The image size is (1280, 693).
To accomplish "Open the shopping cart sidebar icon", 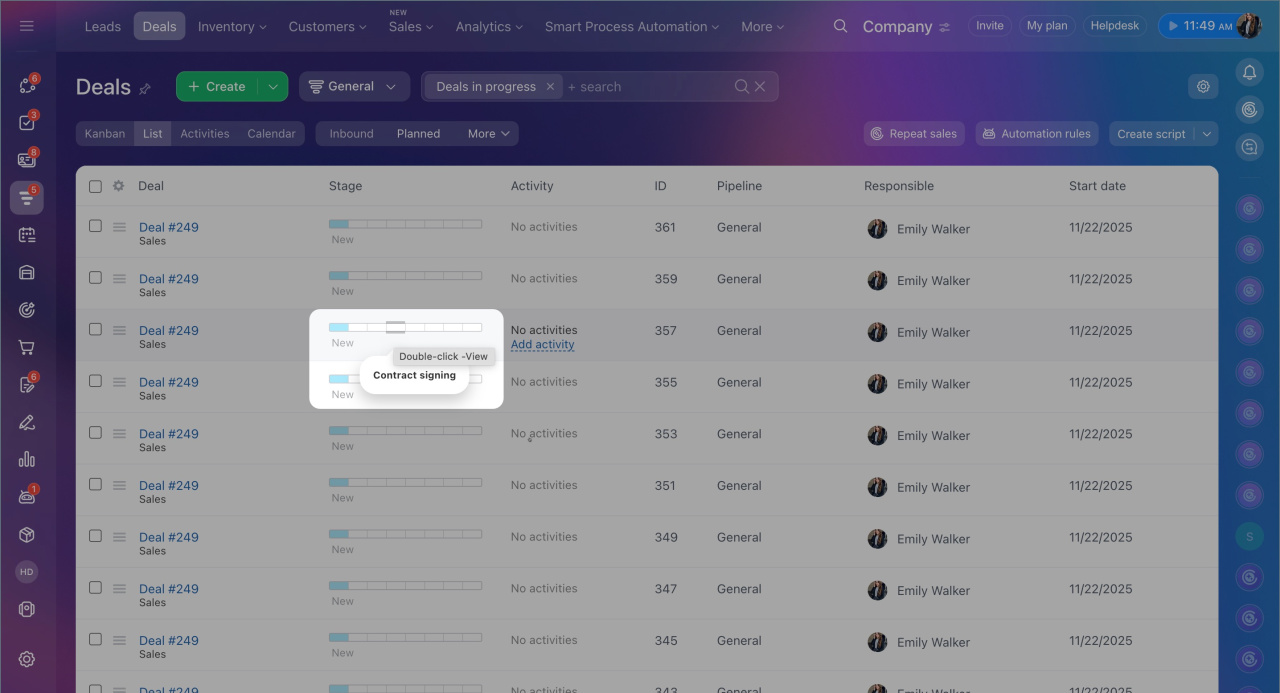I will pos(27,348).
